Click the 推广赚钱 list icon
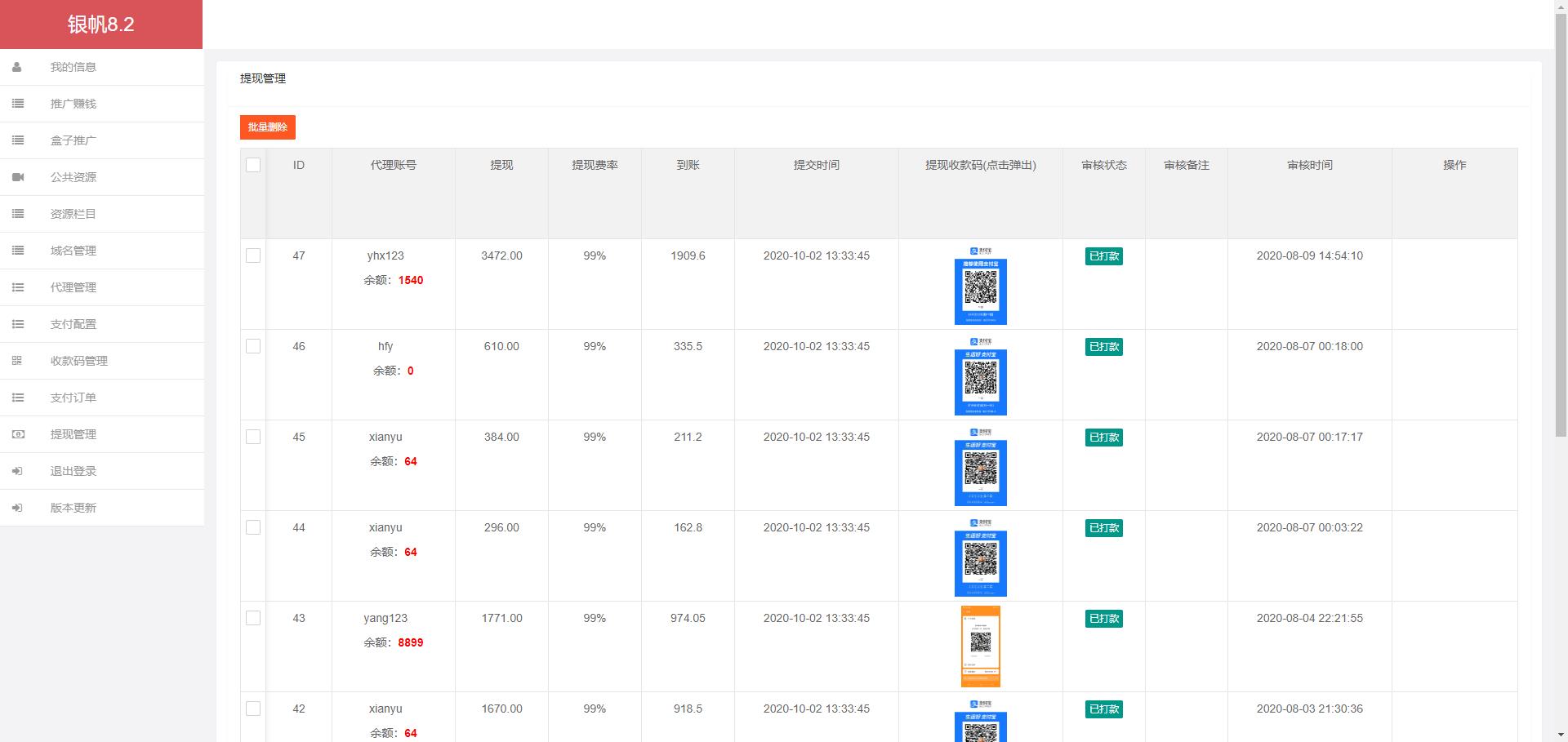1568x742 pixels. point(17,104)
